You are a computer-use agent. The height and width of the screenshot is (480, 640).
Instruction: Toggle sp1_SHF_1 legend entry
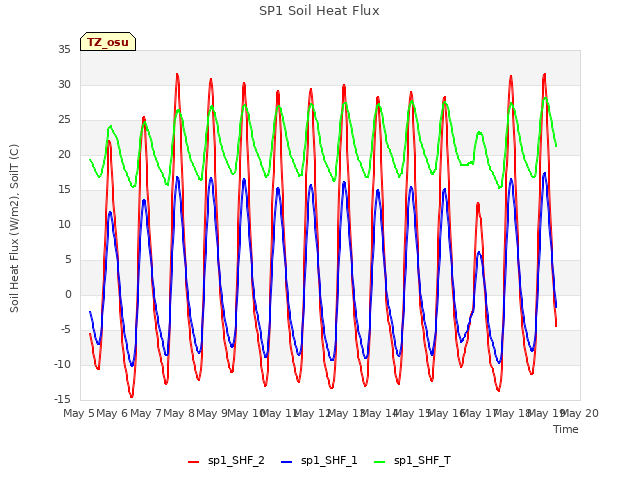[x=319, y=461]
